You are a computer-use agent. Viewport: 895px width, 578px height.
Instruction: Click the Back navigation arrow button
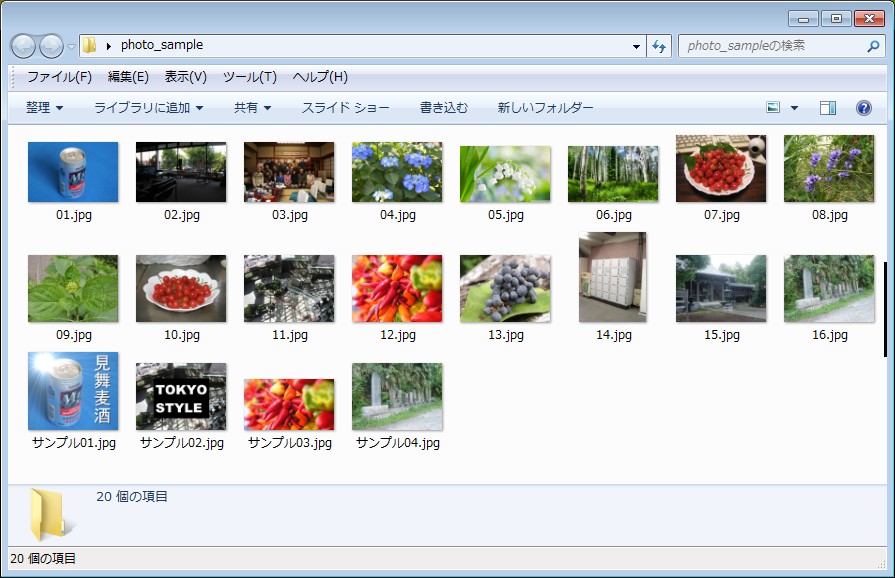click(24, 46)
